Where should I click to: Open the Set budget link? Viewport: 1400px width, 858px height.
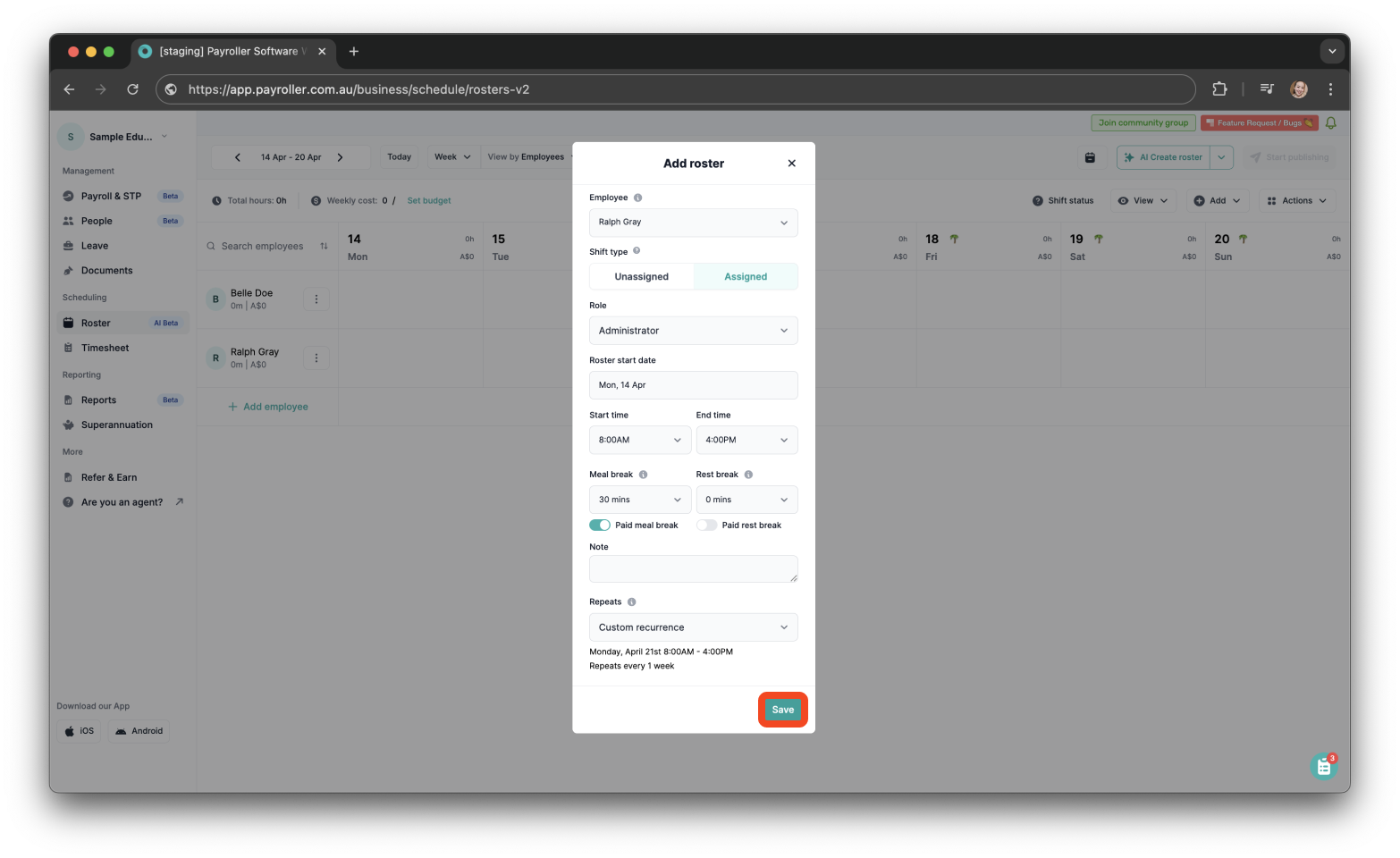428,200
